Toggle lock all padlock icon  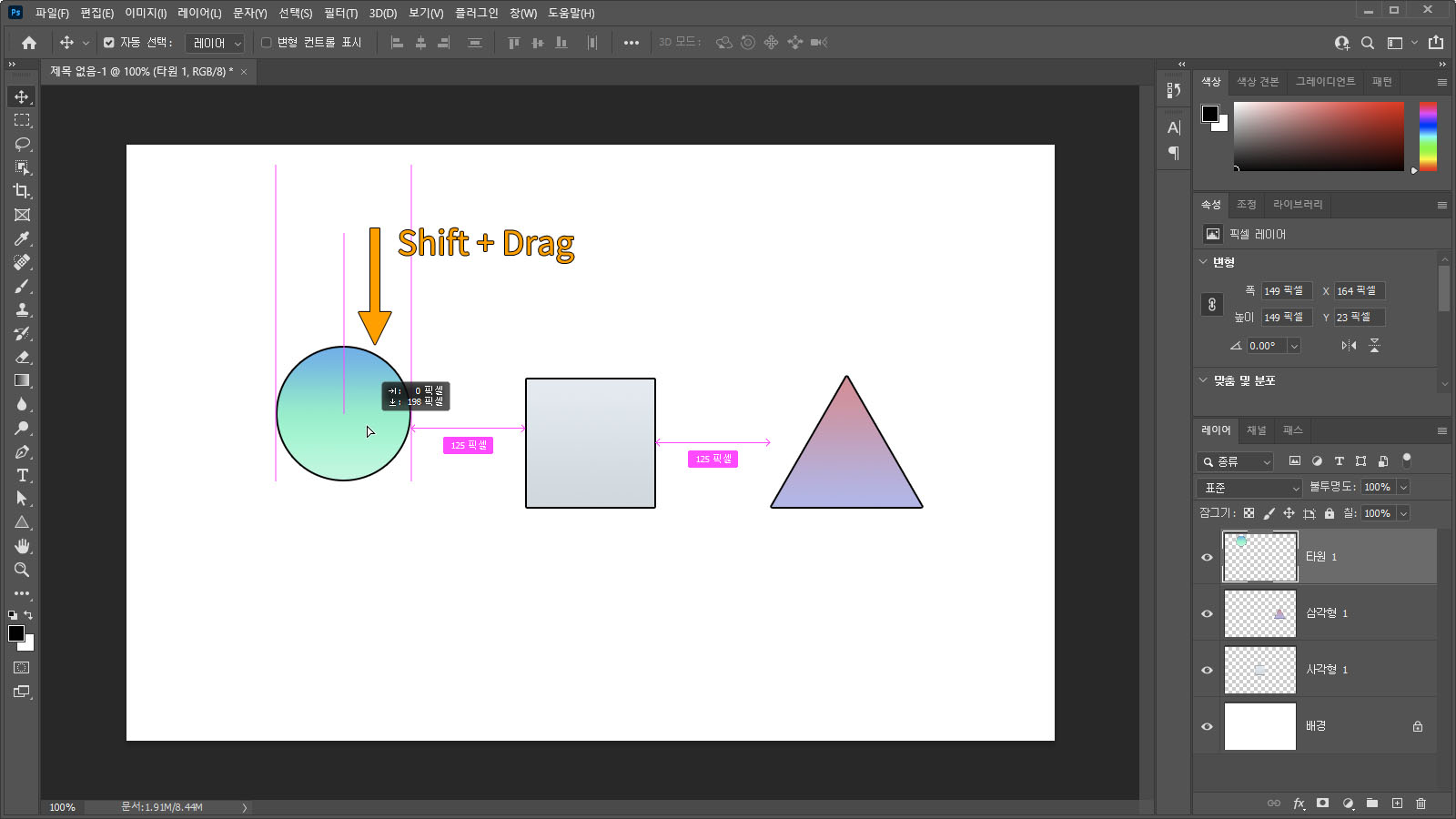pyautogui.click(x=1330, y=513)
